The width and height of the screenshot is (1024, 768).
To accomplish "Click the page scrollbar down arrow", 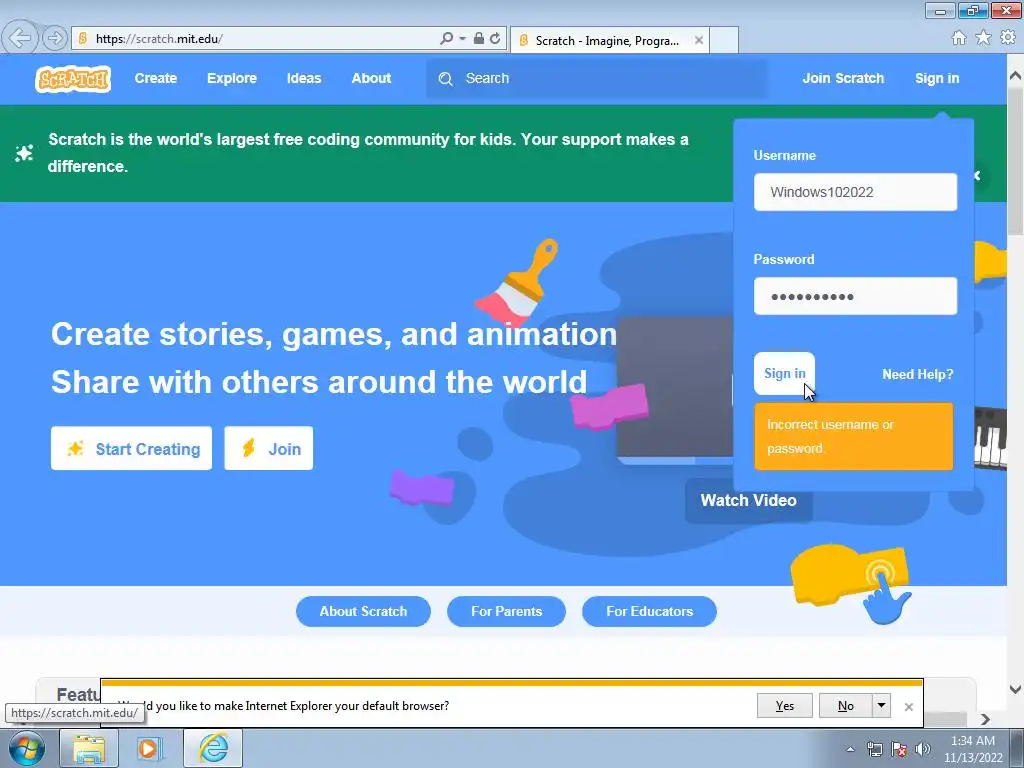I will [x=1016, y=690].
